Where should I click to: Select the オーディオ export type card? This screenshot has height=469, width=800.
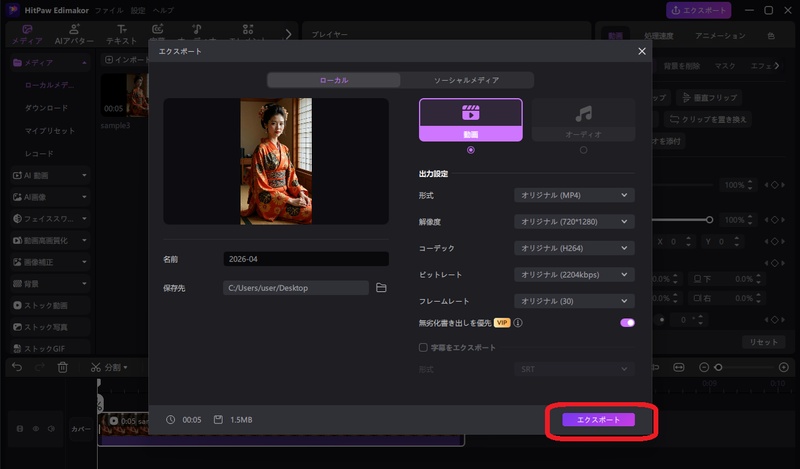[x=583, y=120]
